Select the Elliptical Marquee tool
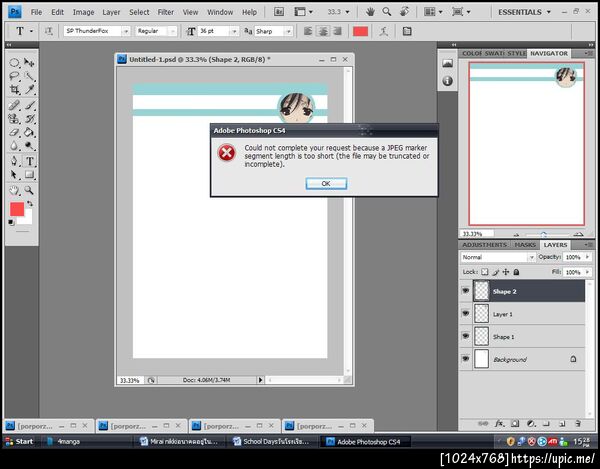This screenshot has width=600, height=469. point(14,63)
